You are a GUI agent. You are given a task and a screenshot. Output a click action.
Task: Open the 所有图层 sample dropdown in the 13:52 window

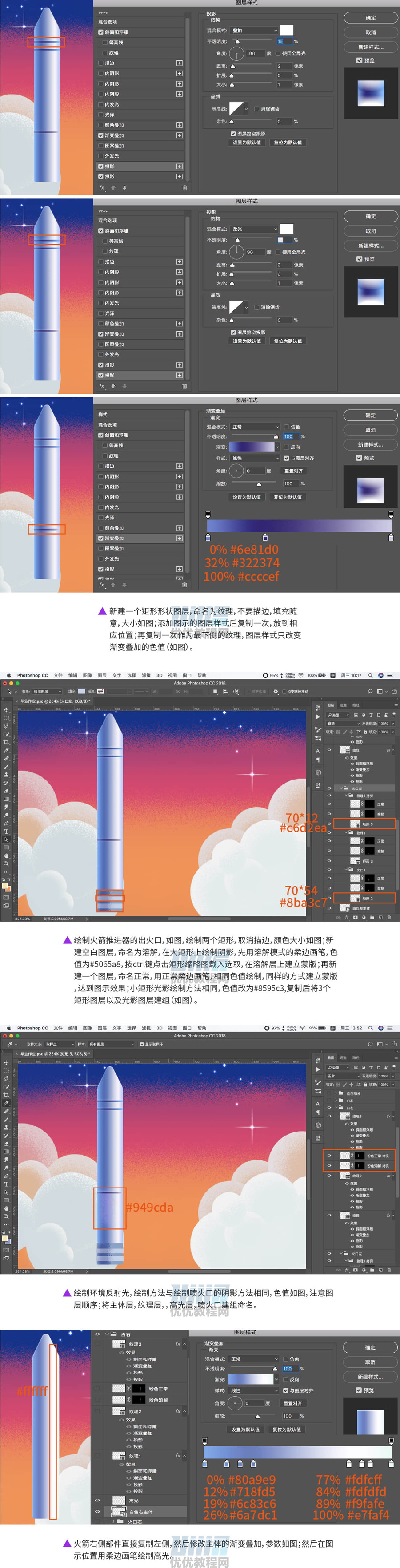tap(111, 1045)
